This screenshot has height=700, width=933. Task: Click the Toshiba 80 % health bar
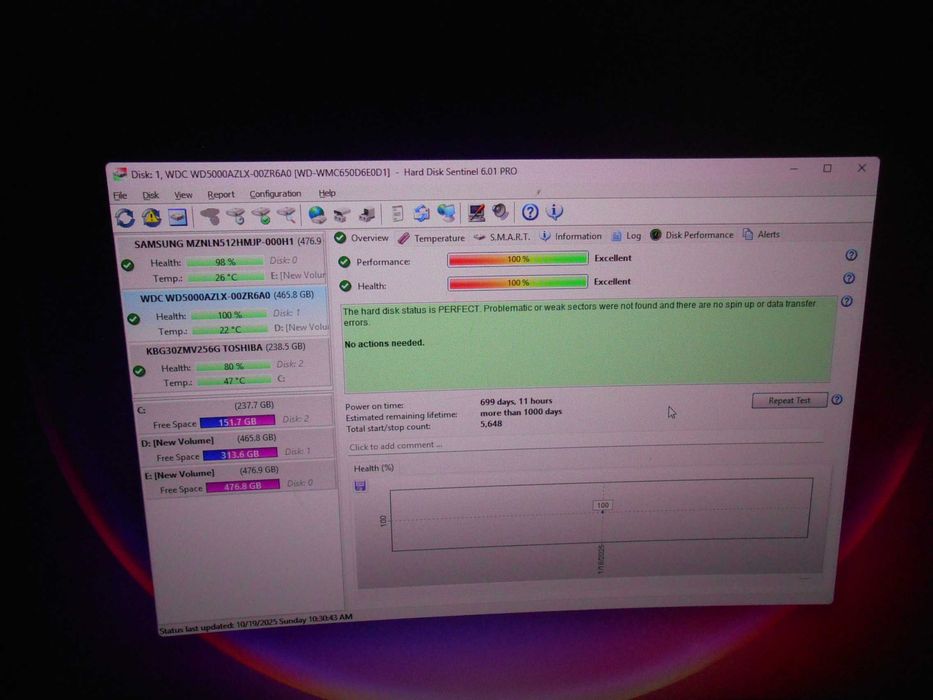coord(234,366)
